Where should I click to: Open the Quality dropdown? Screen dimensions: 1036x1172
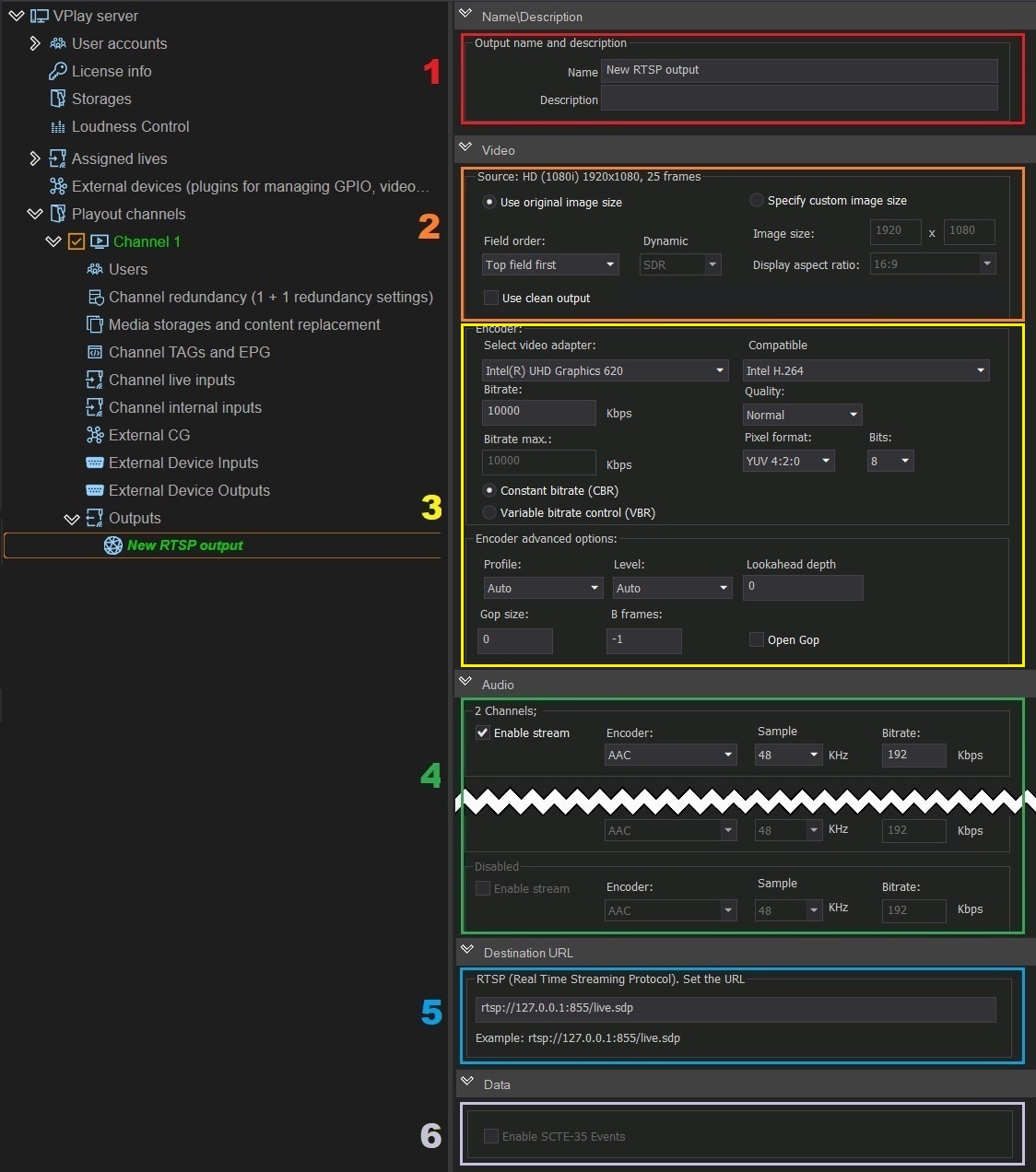coord(802,415)
